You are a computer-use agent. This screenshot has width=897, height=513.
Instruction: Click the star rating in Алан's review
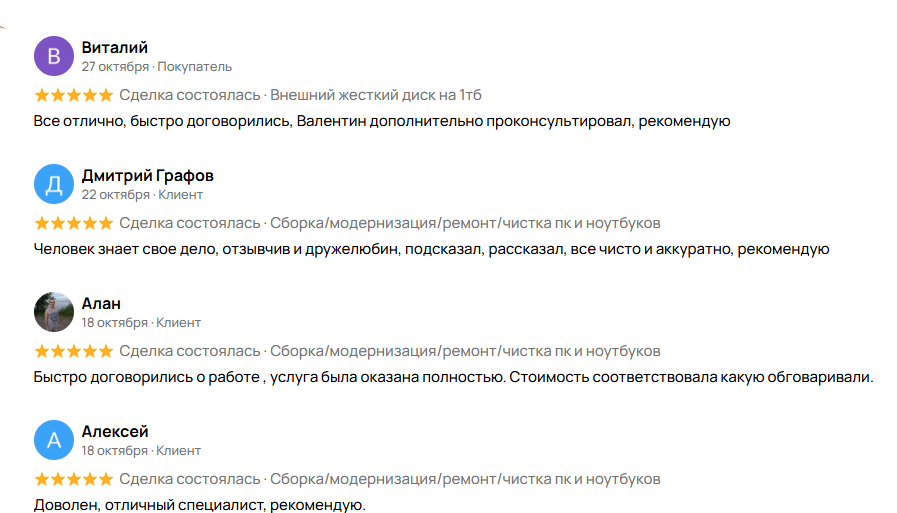click(73, 351)
